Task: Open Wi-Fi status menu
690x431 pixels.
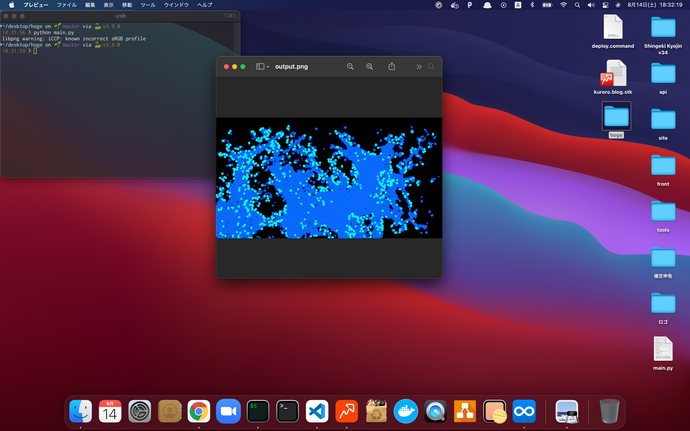Action: [x=563, y=5]
